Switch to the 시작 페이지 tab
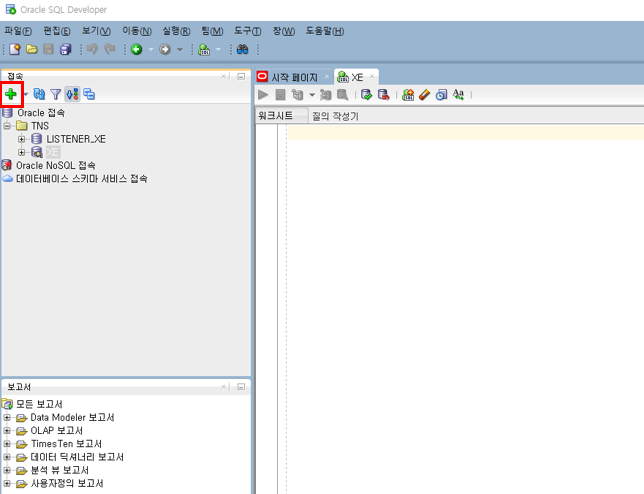 (x=294, y=77)
